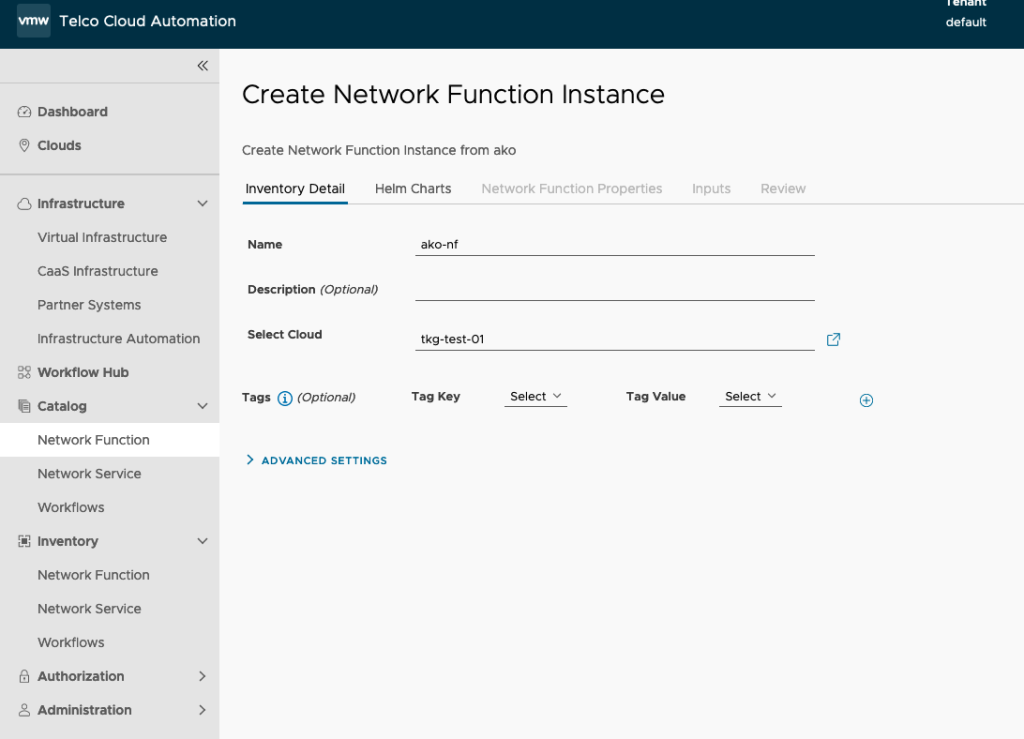Expand the Administration section chevron
Viewport: 1024px width, 739px height.
pos(202,710)
